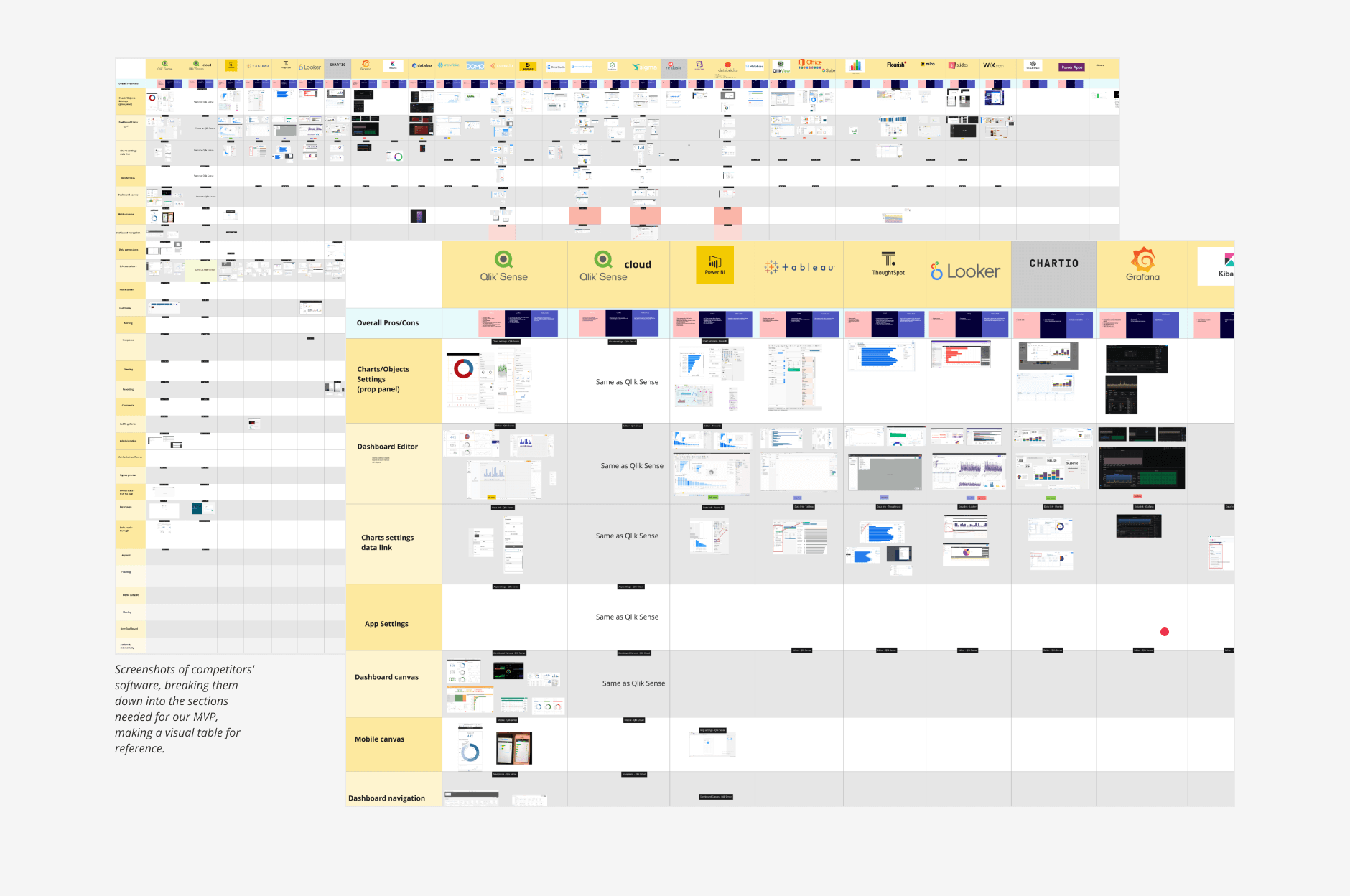Click the large tableau logo header
This screenshot has width=1350, height=896.
pos(799,267)
